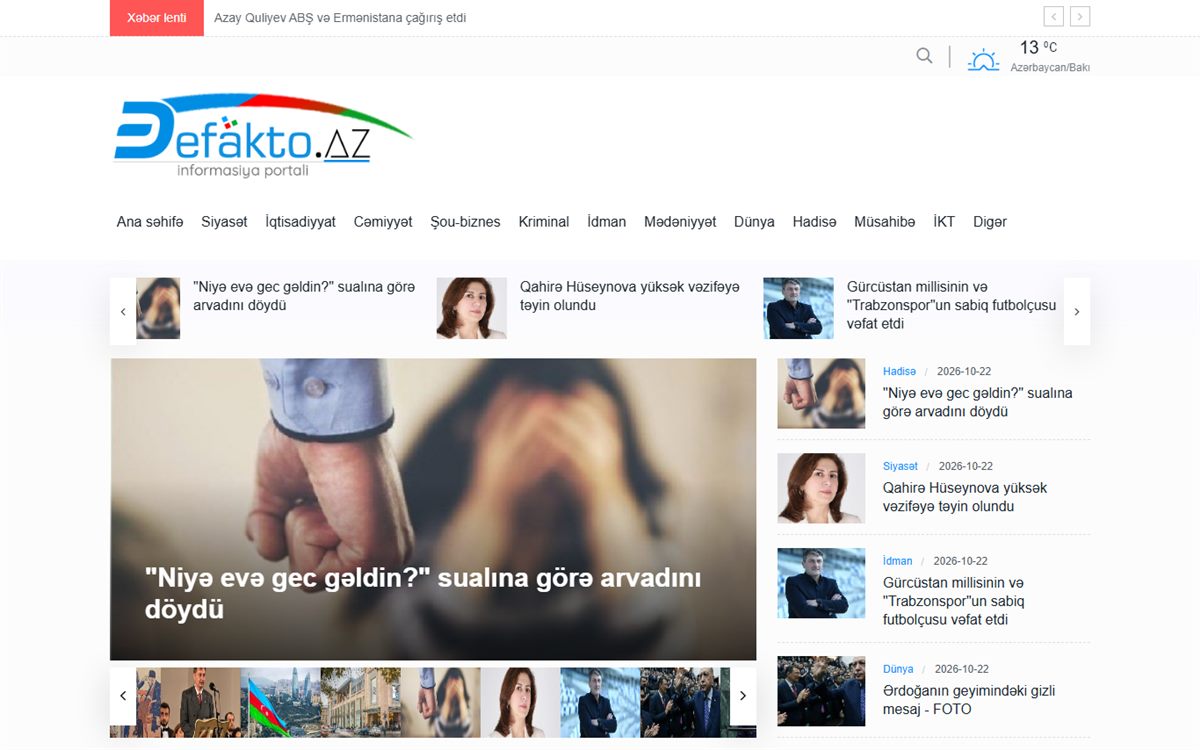The height and width of the screenshot is (750, 1200).
Task: Open the İqtisadiyyat section
Action: pyautogui.click(x=301, y=222)
